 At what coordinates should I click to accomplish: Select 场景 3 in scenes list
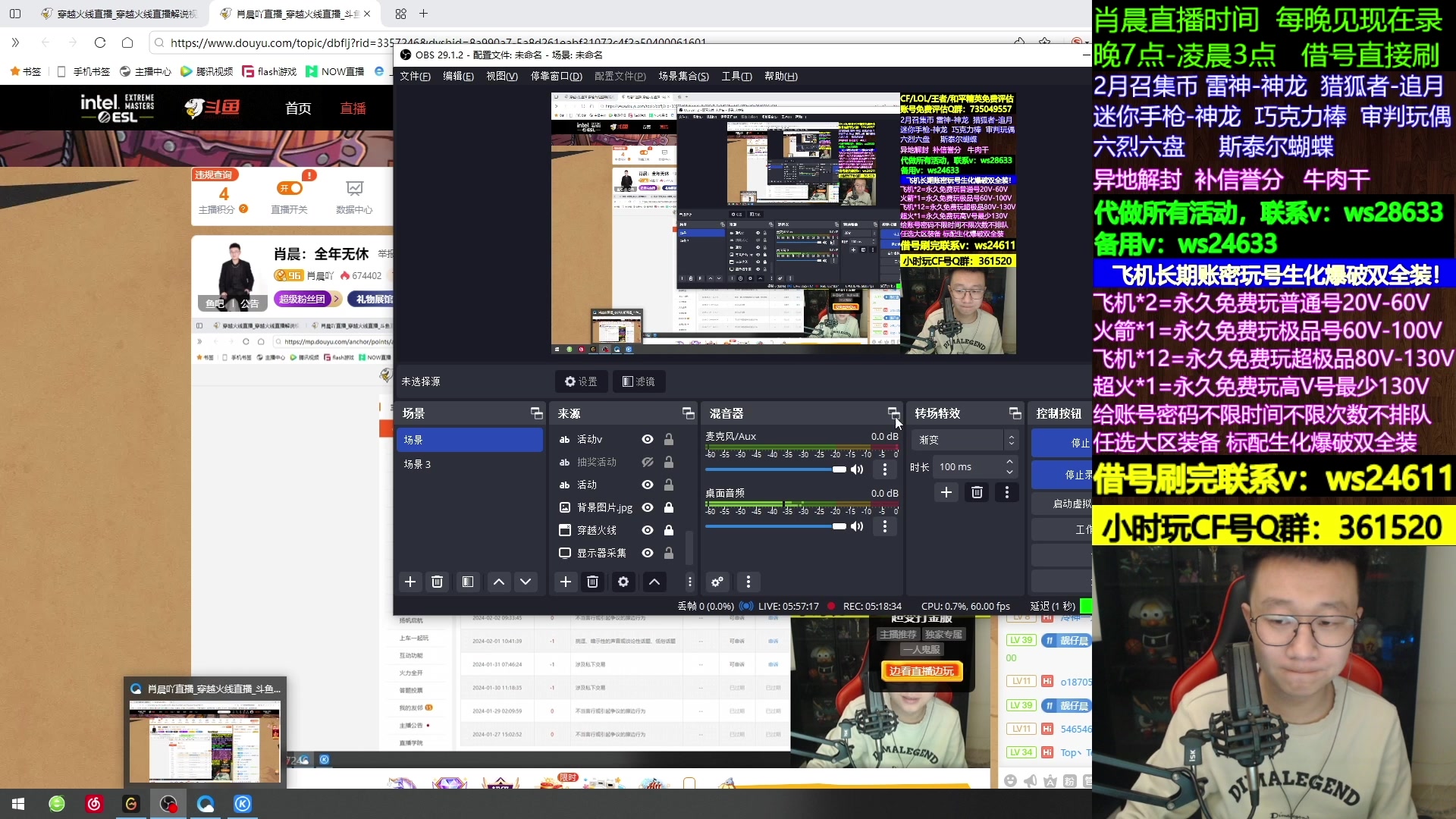point(469,464)
